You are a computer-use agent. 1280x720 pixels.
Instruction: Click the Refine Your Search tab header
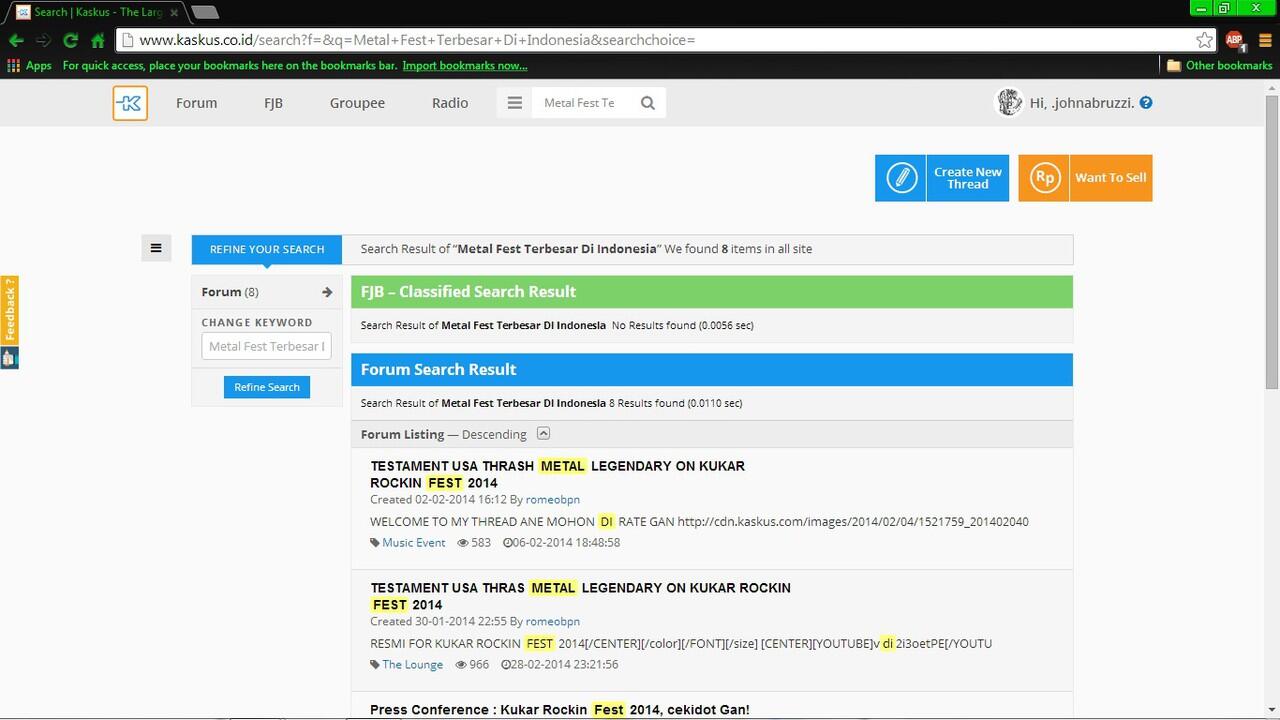pyautogui.click(x=267, y=249)
